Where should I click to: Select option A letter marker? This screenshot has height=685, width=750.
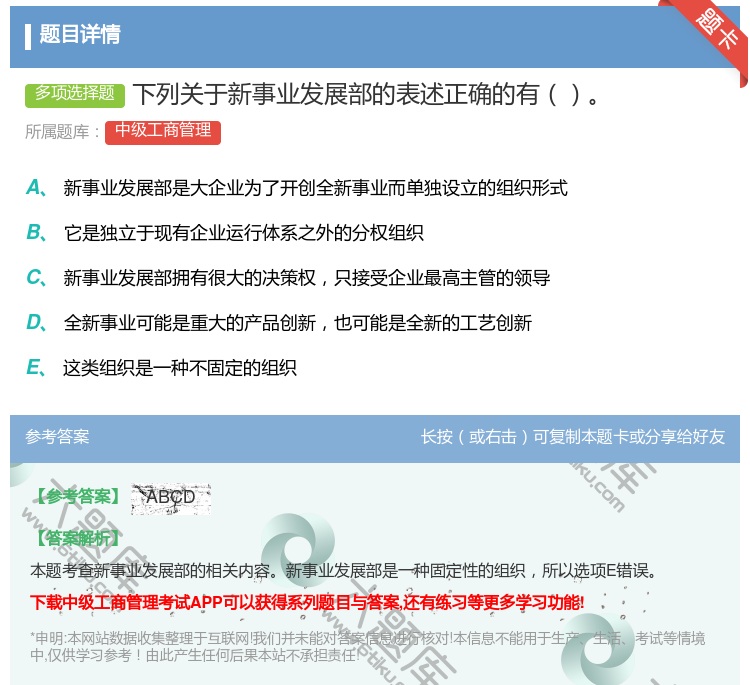coord(35,188)
